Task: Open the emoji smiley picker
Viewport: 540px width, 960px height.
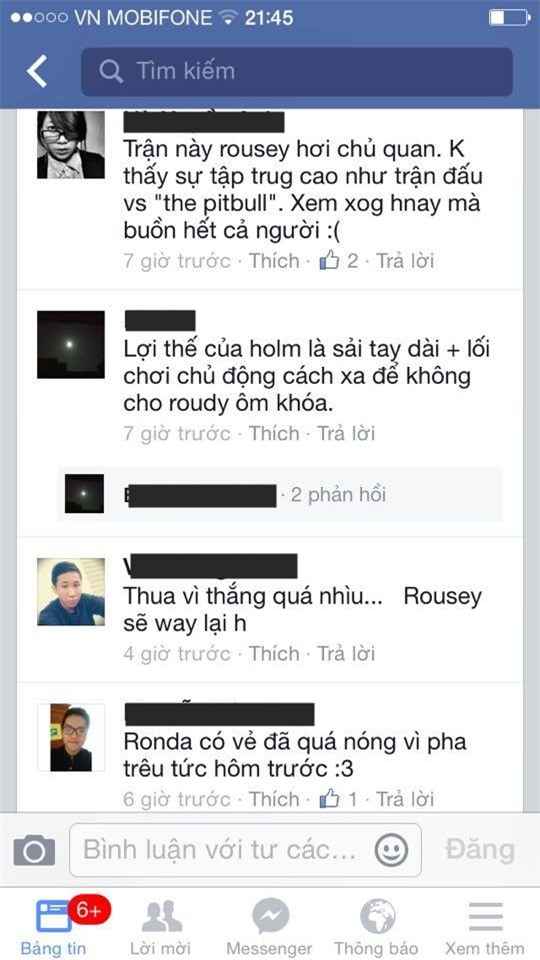Action: pos(391,850)
